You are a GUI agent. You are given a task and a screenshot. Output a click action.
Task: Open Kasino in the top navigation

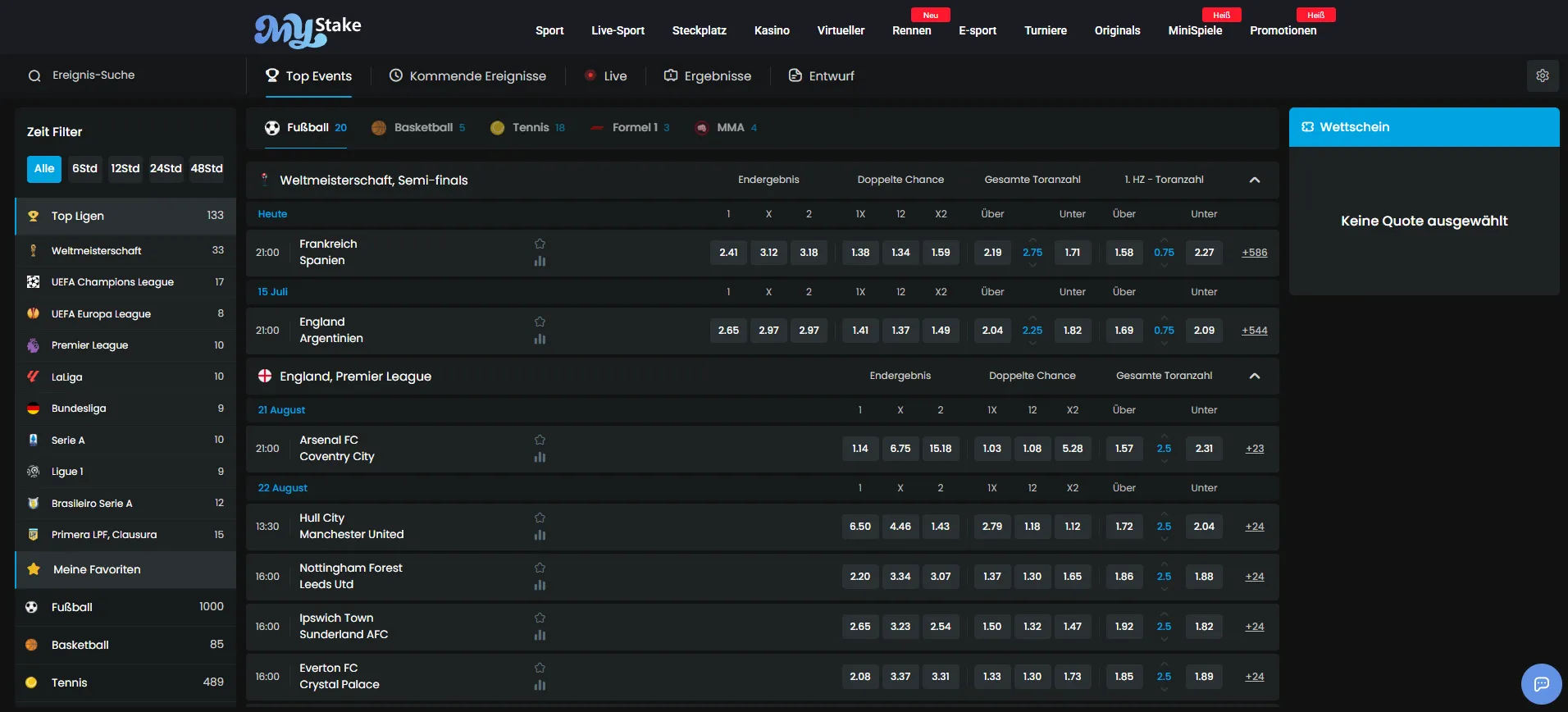point(772,30)
